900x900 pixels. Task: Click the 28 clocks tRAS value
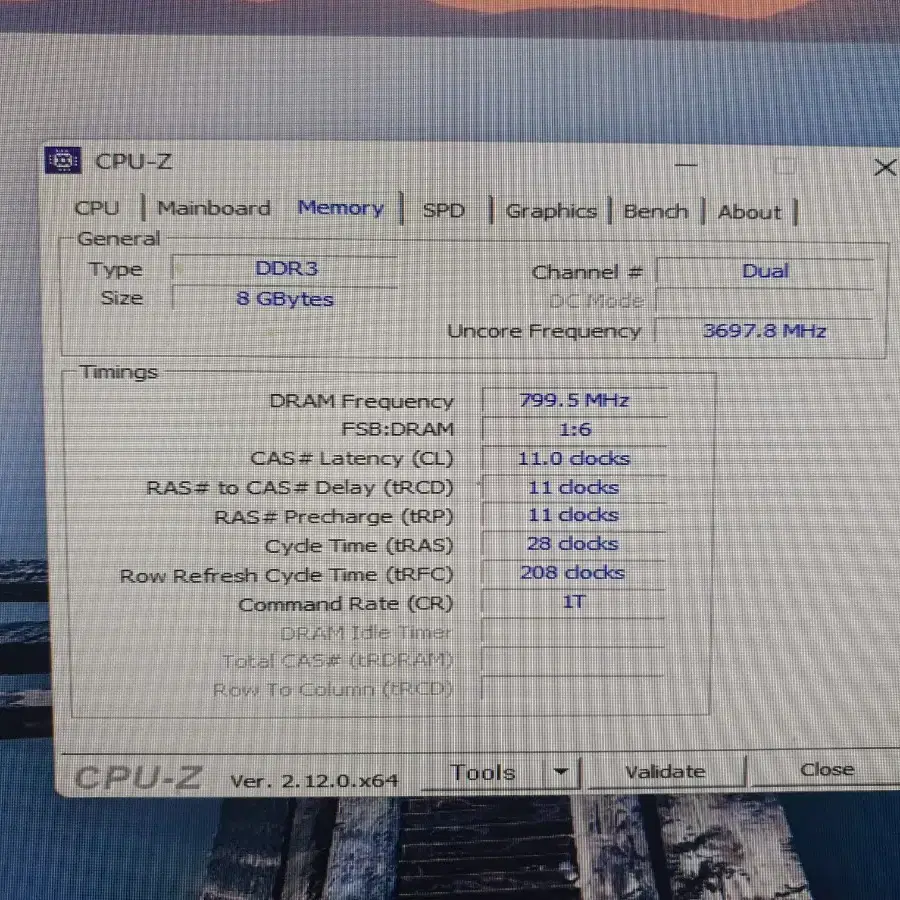coord(573,544)
